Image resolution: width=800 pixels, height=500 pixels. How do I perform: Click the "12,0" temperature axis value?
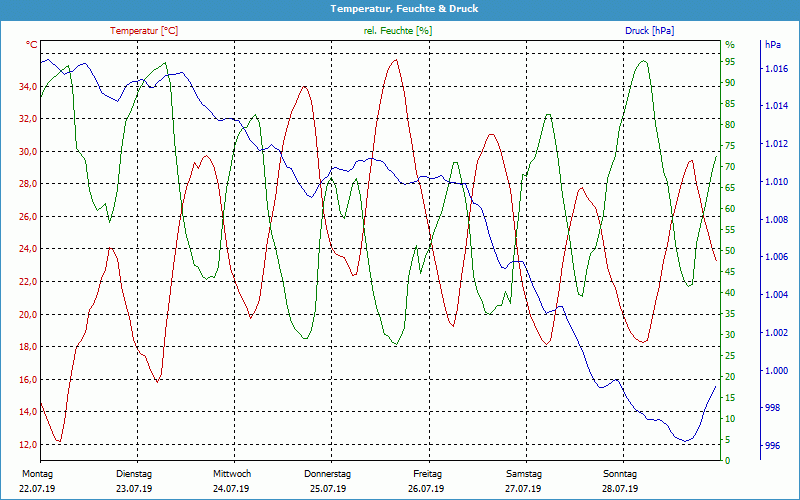pos(28,445)
